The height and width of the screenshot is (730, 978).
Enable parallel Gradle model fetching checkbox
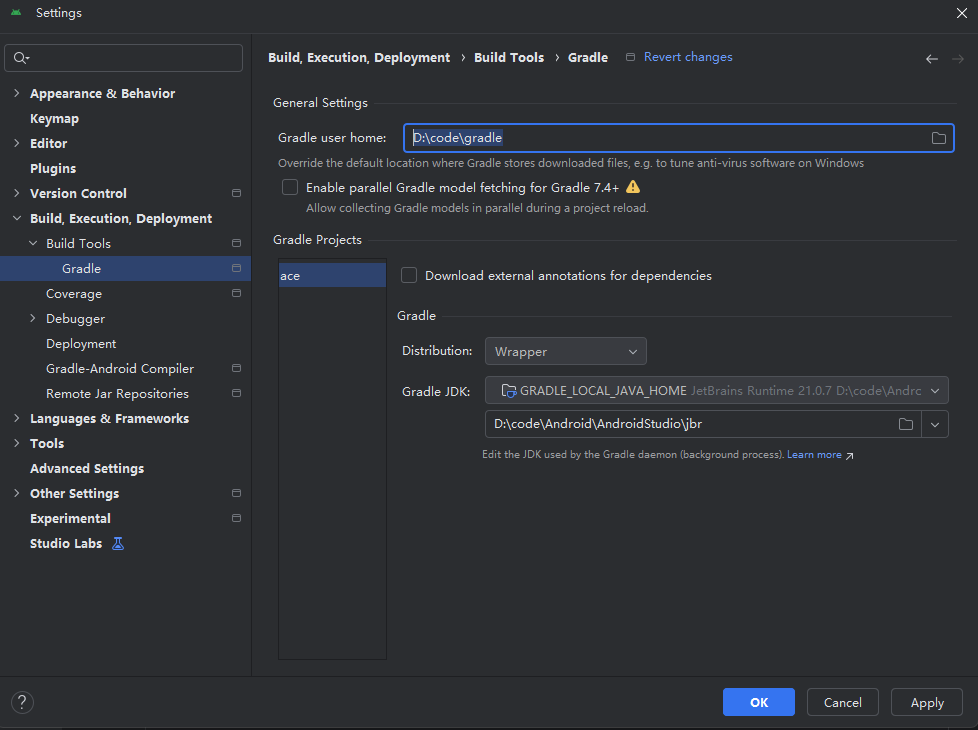[290, 187]
